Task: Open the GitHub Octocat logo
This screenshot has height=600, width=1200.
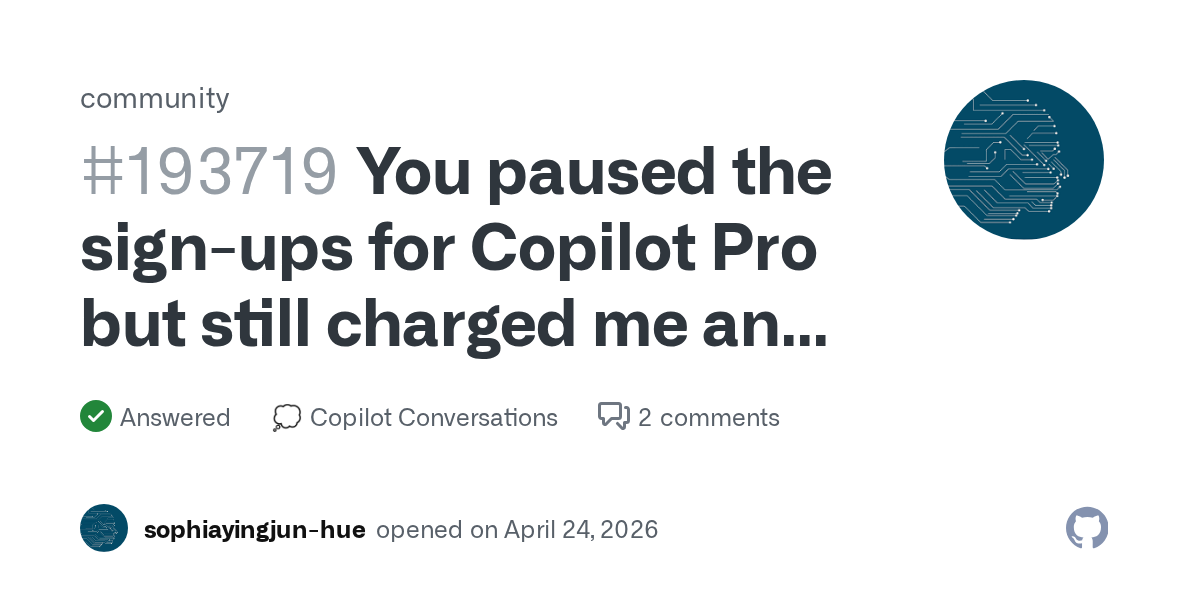Action: (1087, 528)
